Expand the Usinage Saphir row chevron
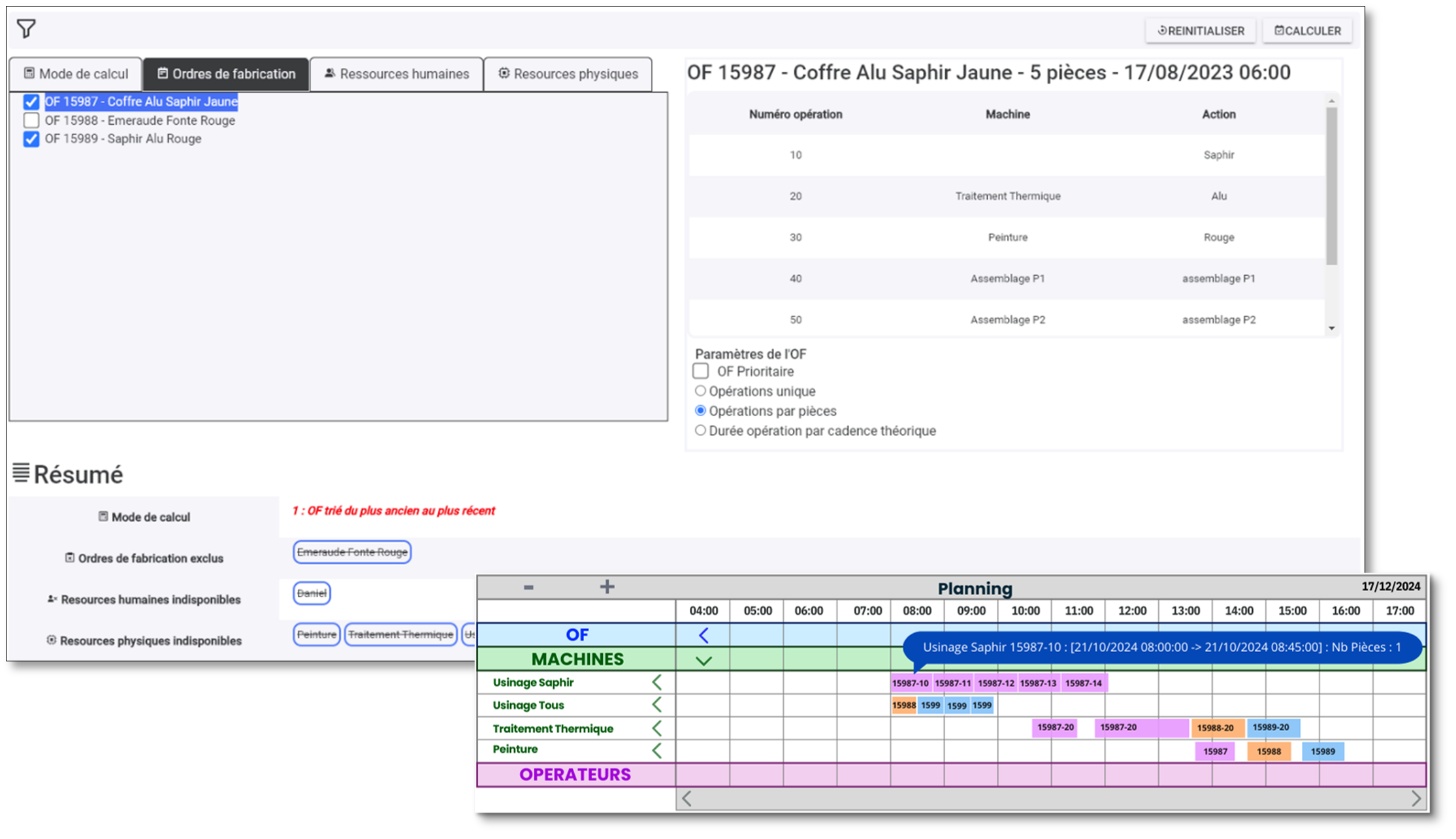The image size is (1456, 839). coord(657,682)
